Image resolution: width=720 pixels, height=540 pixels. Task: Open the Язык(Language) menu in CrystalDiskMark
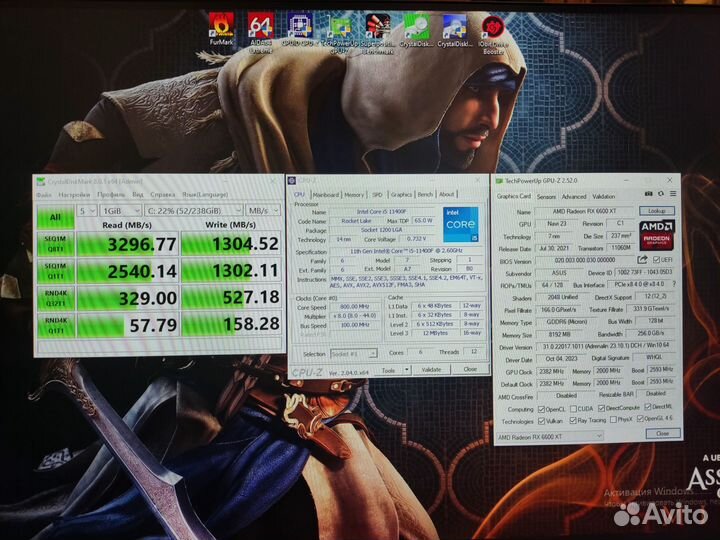pos(205,194)
